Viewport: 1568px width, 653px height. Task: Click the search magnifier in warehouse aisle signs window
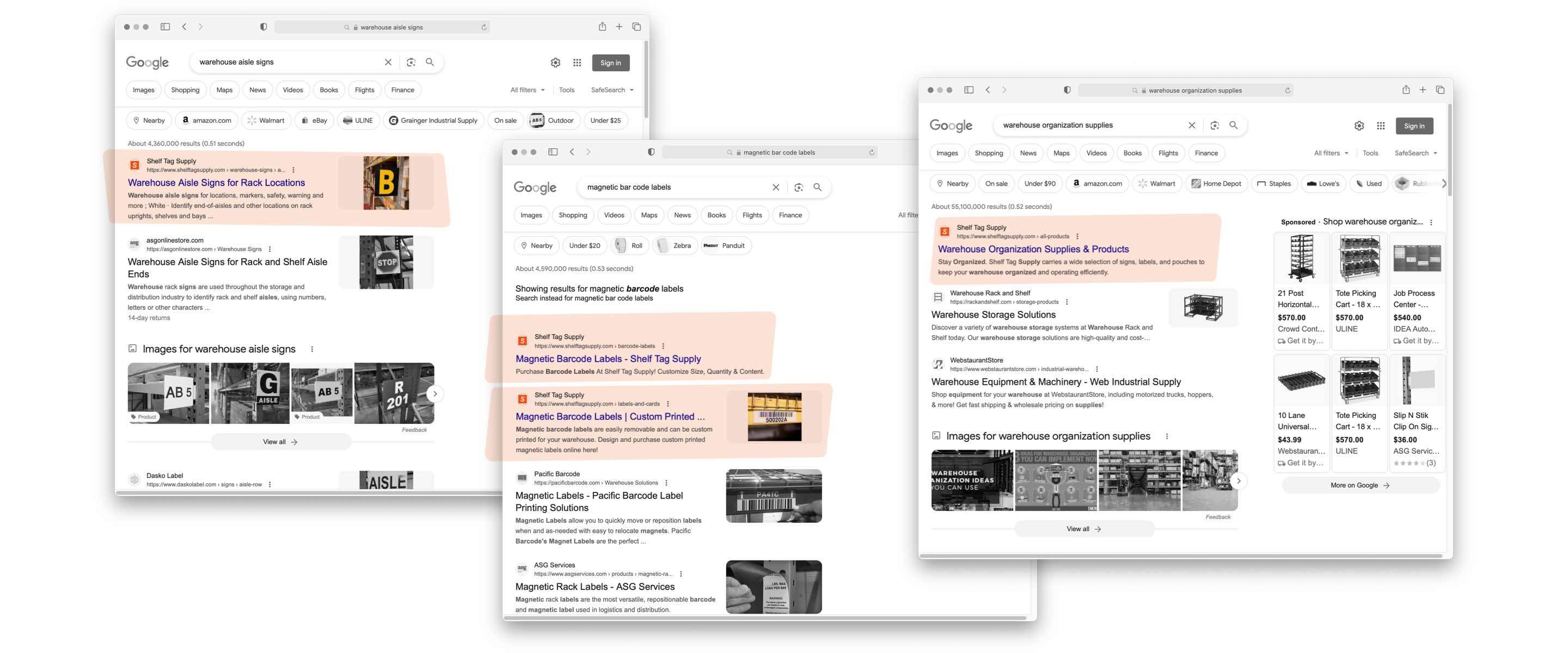430,62
